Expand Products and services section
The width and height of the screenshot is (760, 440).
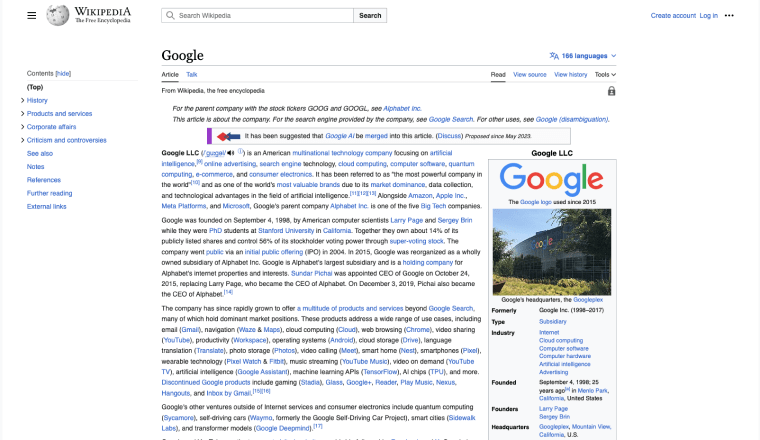(22, 113)
